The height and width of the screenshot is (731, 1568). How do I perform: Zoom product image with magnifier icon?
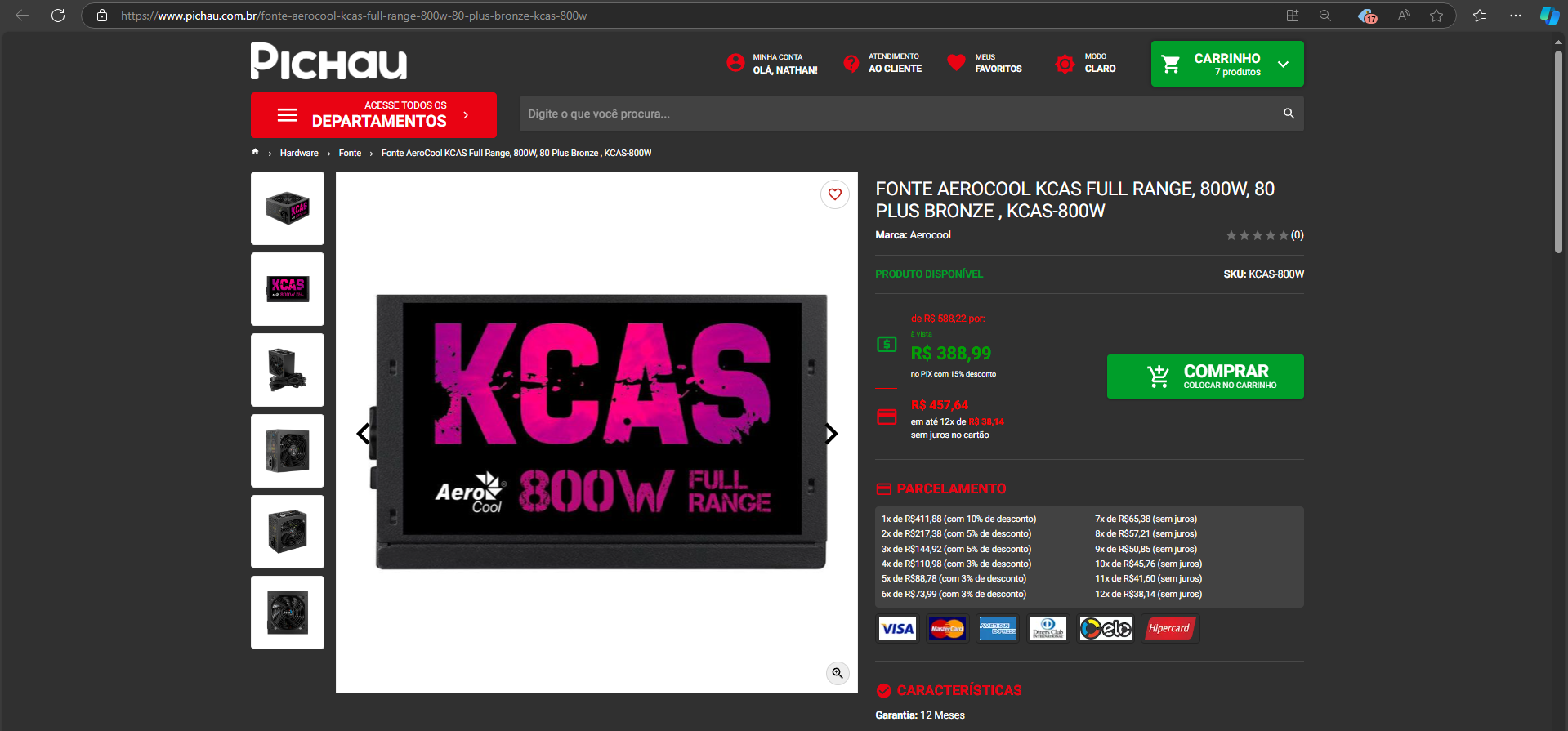coord(838,673)
